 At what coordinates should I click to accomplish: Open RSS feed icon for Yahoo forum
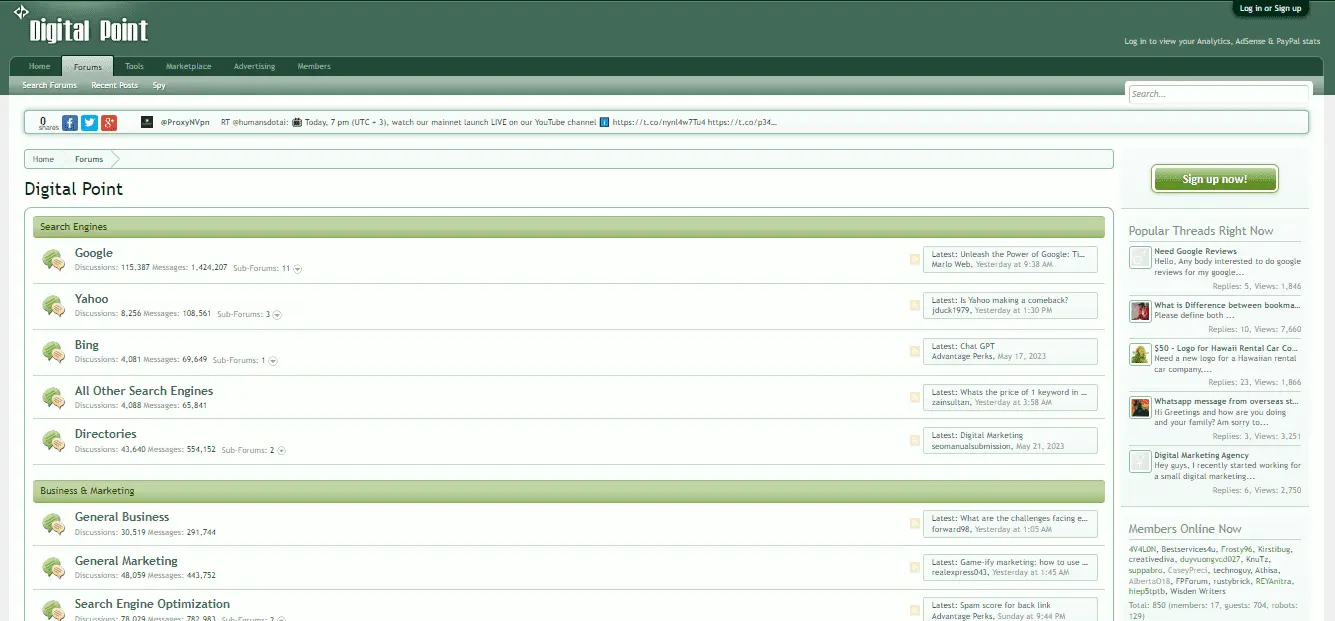point(914,306)
